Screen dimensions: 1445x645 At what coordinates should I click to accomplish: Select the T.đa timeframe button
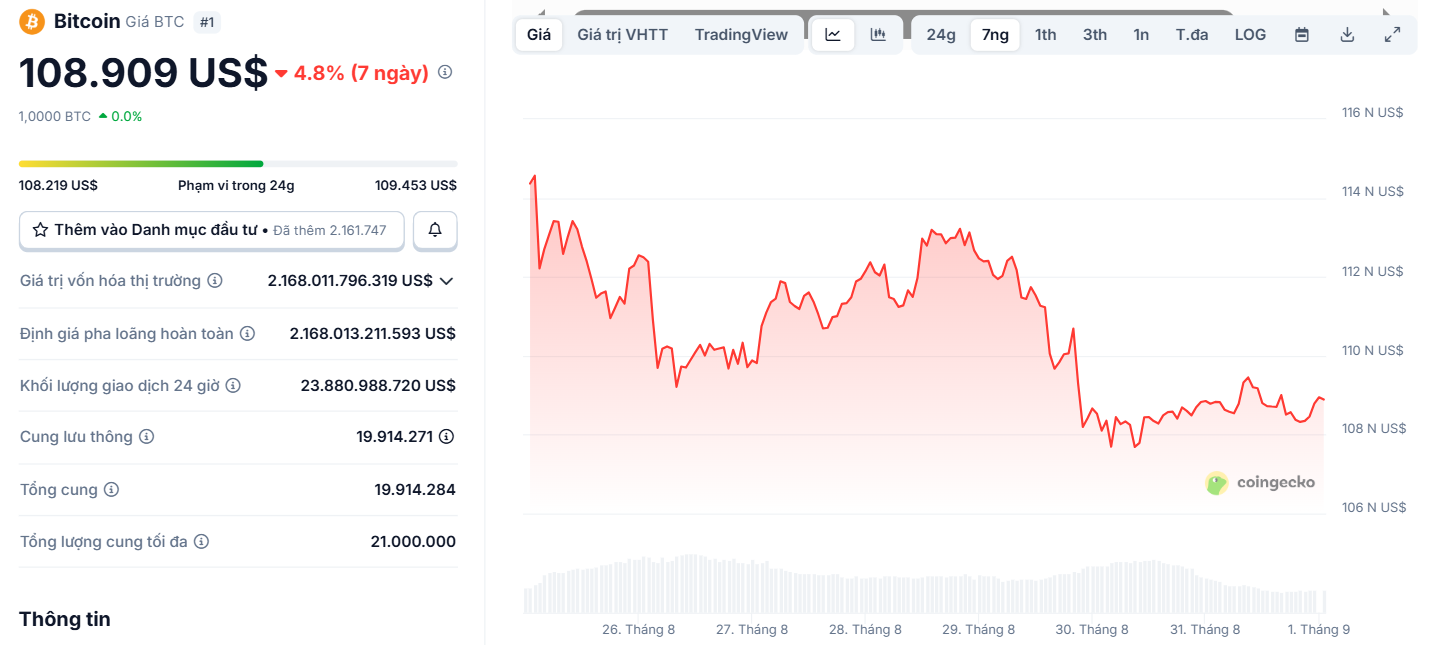tap(1189, 34)
